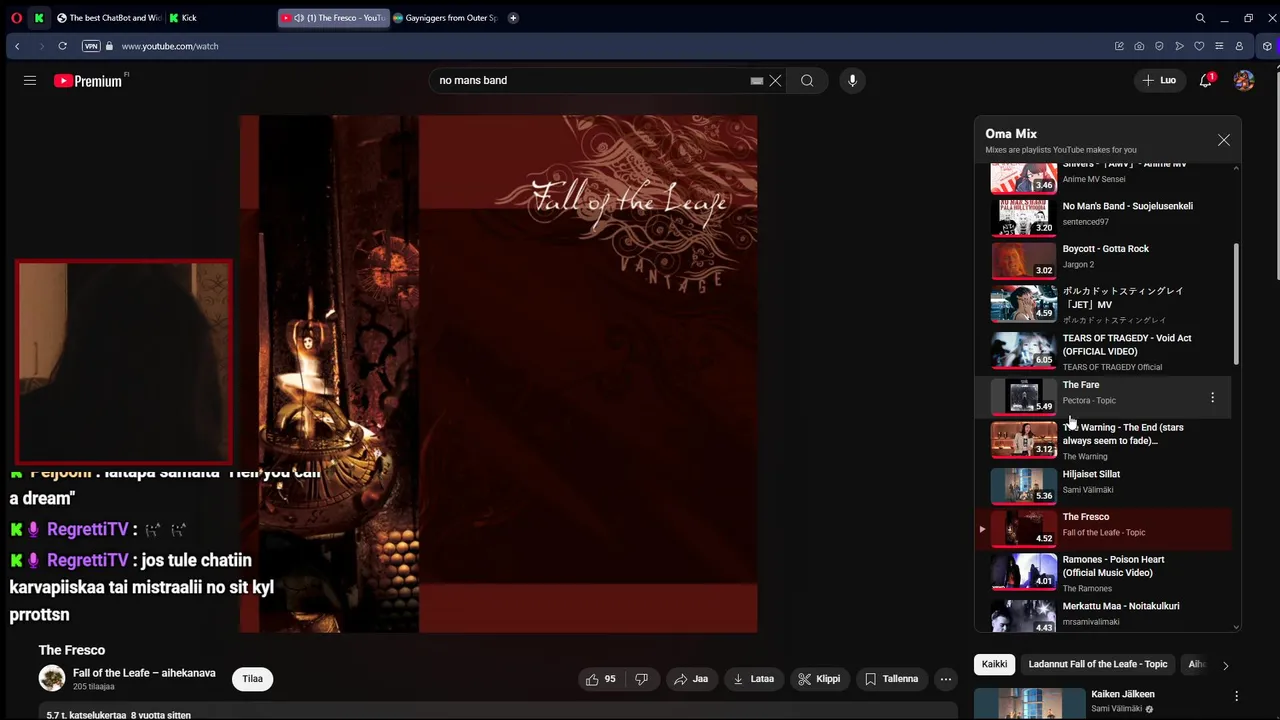Subscribe with the Tilaa button
The width and height of the screenshot is (1280, 720).
coord(253,679)
